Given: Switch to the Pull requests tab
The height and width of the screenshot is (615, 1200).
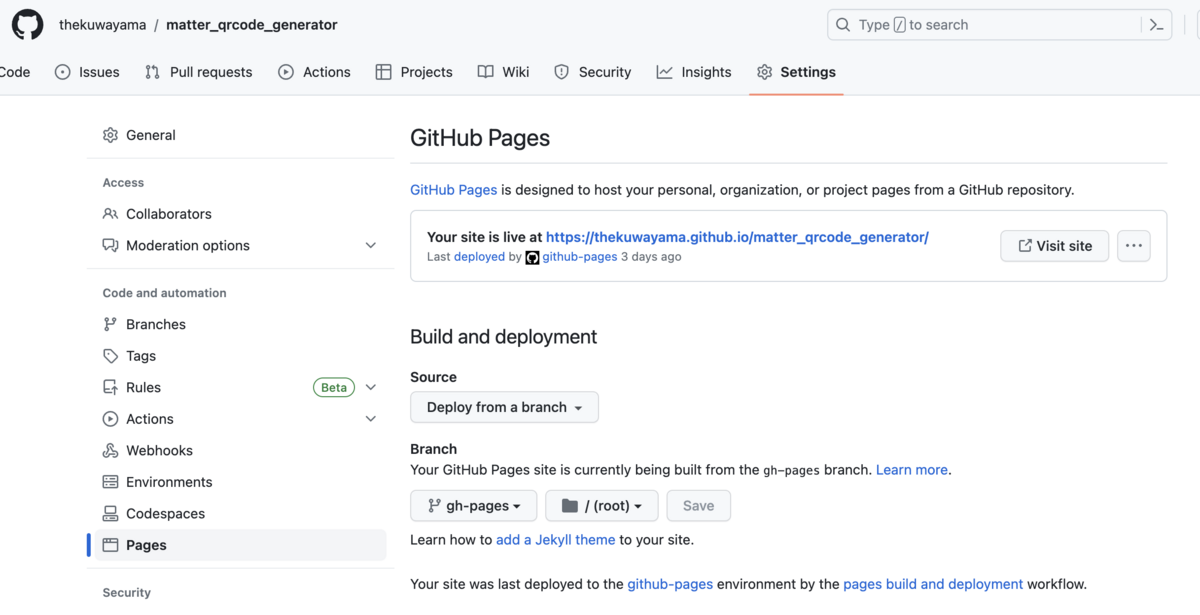Looking at the screenshot, I should [x=199, y=72].
